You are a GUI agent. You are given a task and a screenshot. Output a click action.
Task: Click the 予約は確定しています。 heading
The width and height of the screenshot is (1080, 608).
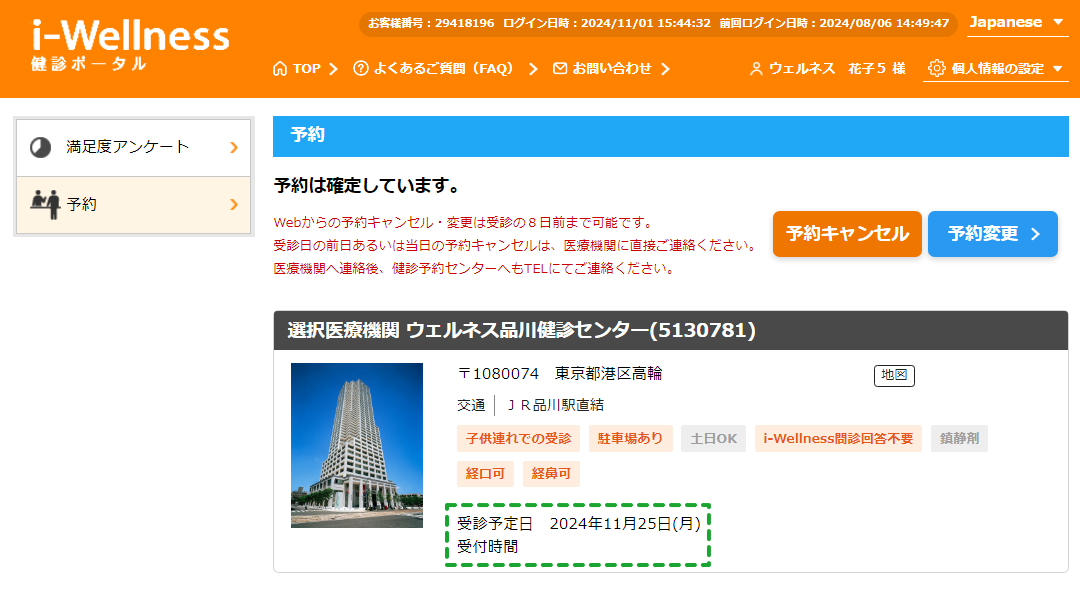pos(366,186)
